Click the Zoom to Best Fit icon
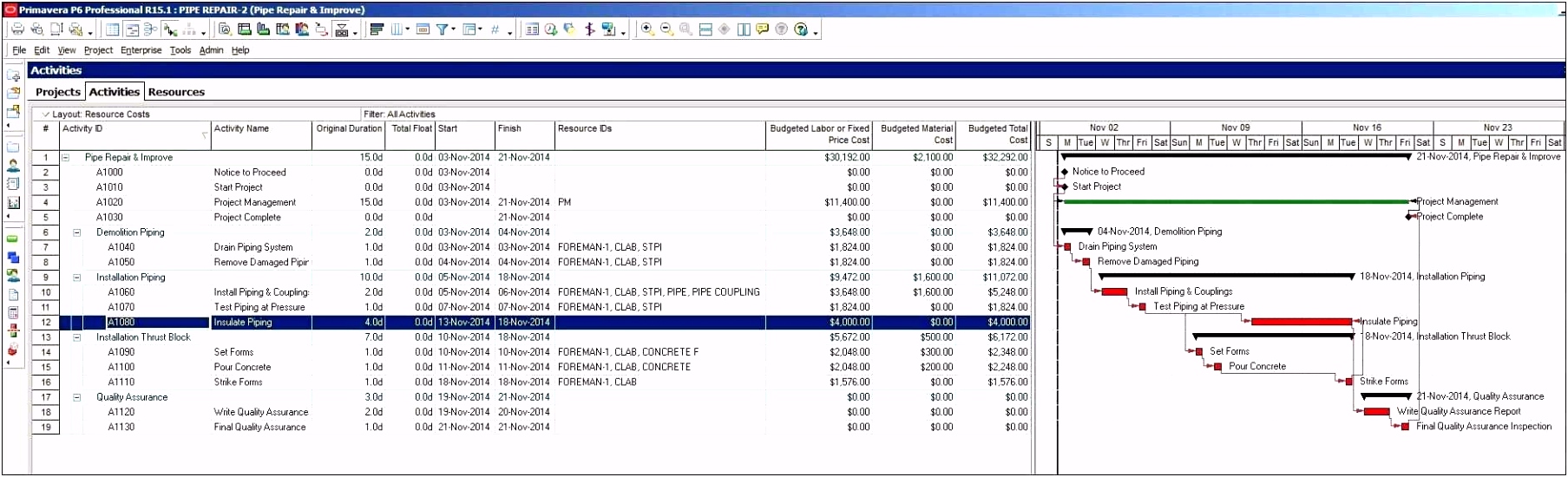 tap(686, 29)
